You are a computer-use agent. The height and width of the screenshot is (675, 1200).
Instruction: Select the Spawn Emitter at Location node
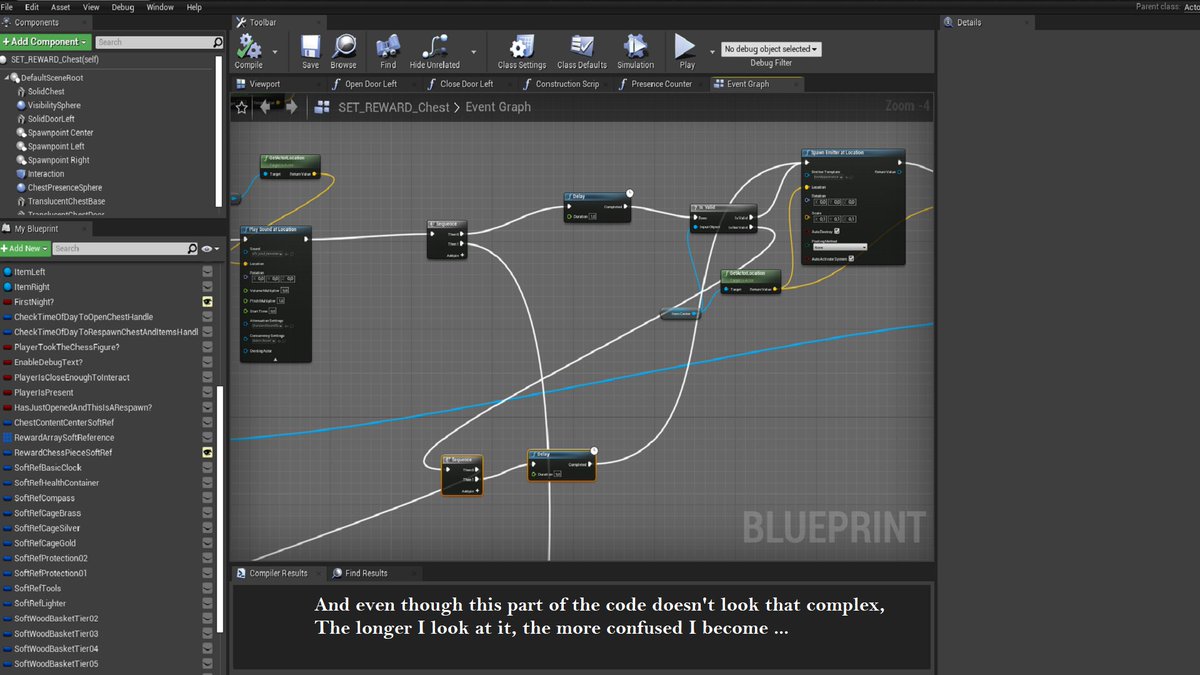853,207
